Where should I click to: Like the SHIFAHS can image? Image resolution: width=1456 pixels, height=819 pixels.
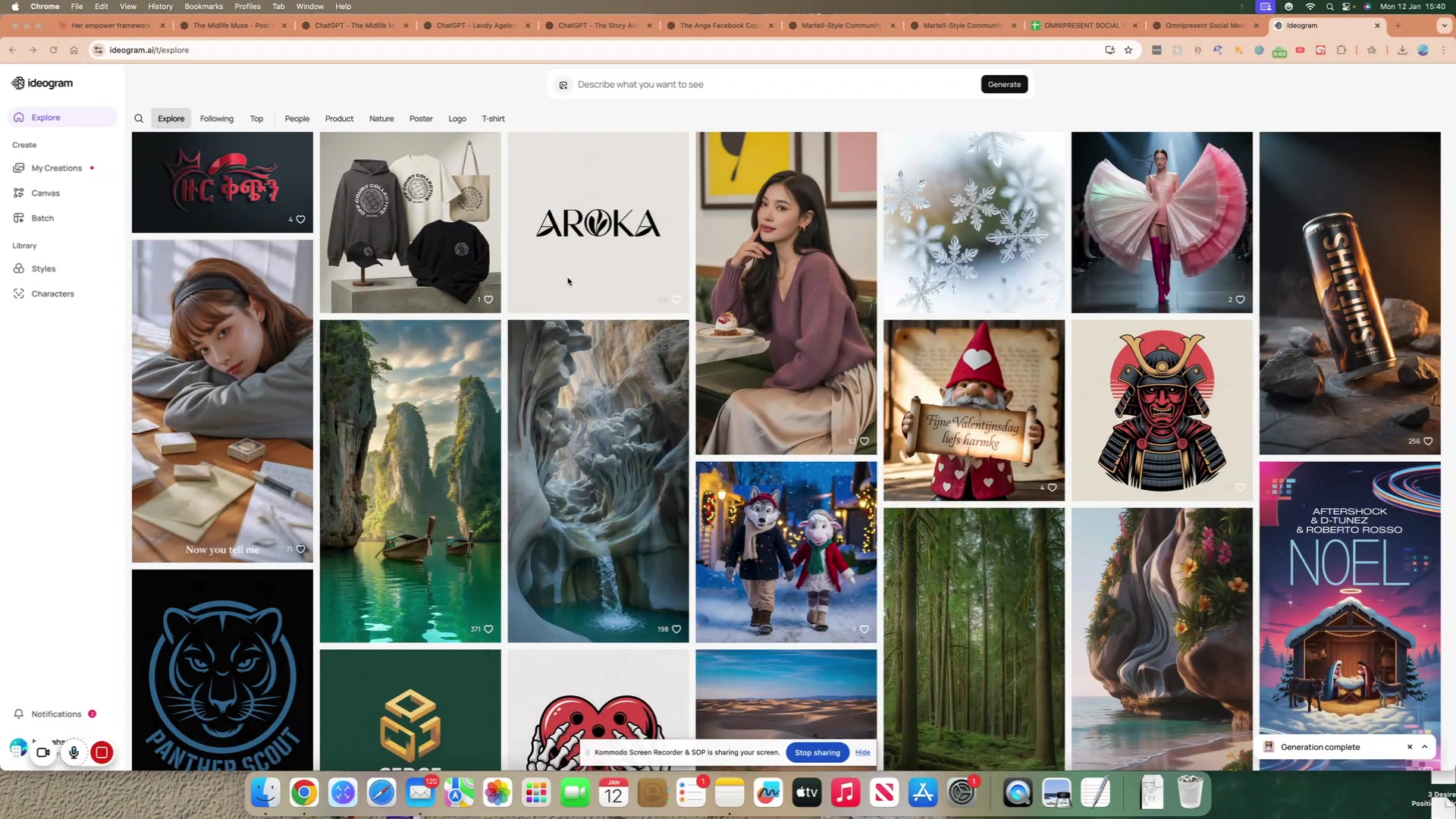point(1428,441)
